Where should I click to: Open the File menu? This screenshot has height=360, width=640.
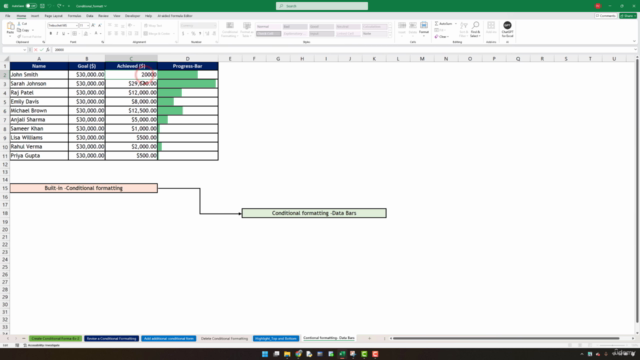(x=7, y=16)
